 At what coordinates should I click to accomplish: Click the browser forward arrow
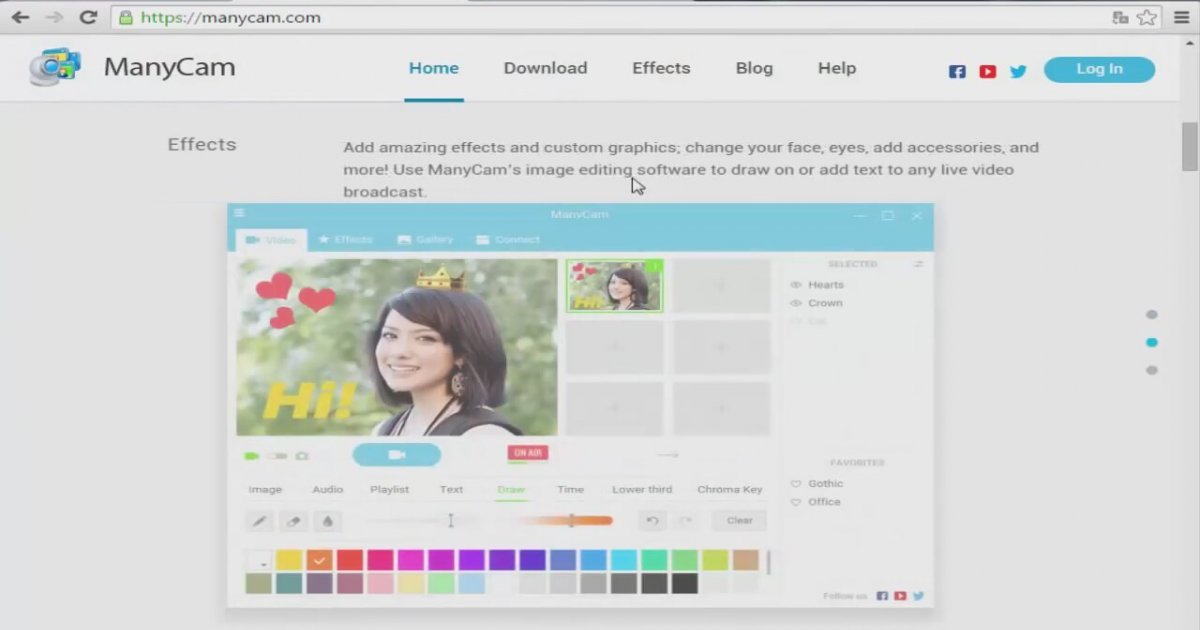[x=53, y=17]
